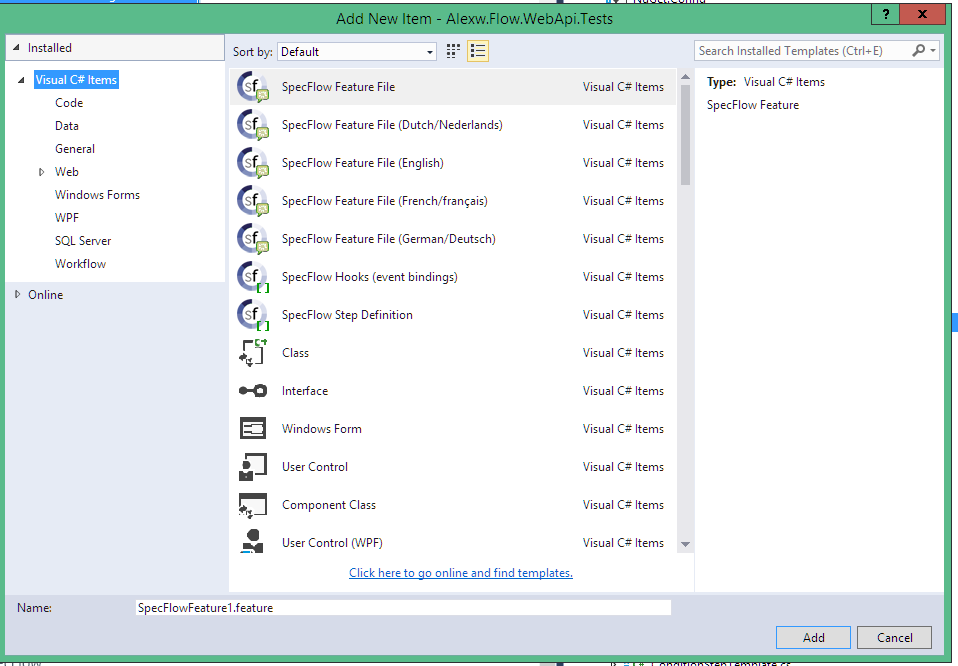Expand the Online section
The image size is (958, 666).
tap(17, 295)
